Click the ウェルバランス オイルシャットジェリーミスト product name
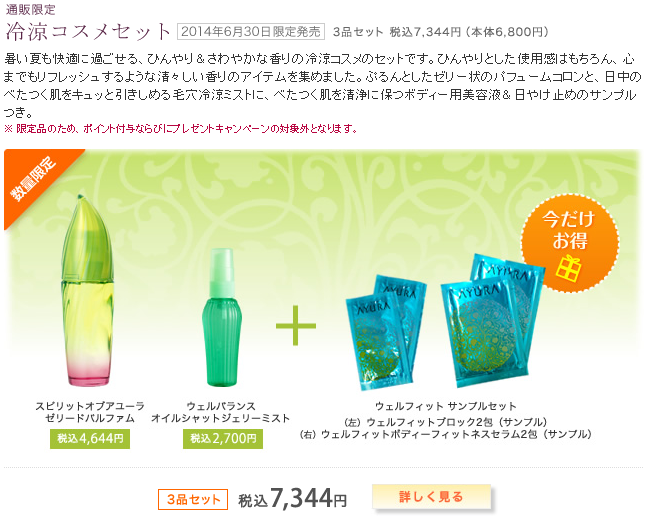 pos(221,412)
